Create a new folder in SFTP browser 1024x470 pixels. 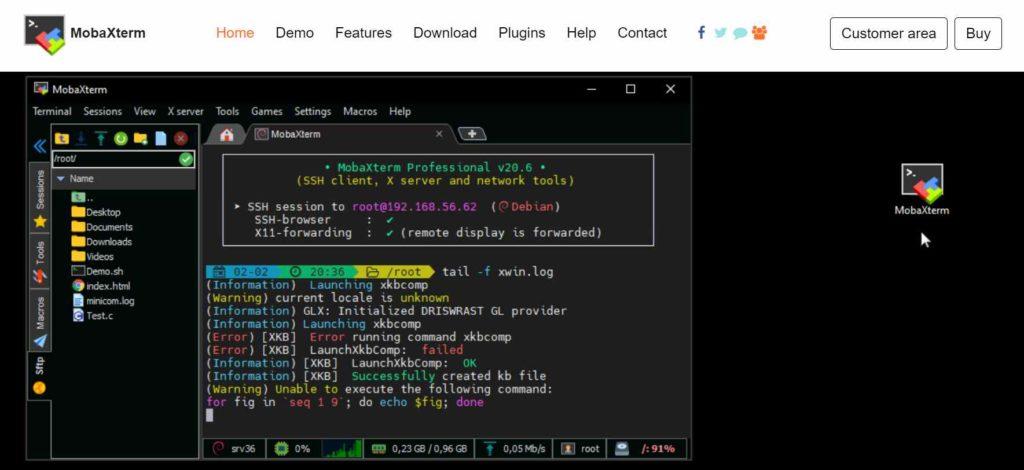140,138
